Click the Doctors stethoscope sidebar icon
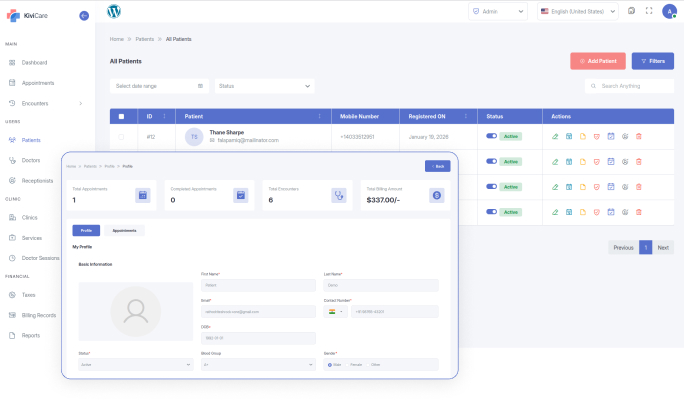Viewport: 684px width, 400px height. click(x=12, y=160)
